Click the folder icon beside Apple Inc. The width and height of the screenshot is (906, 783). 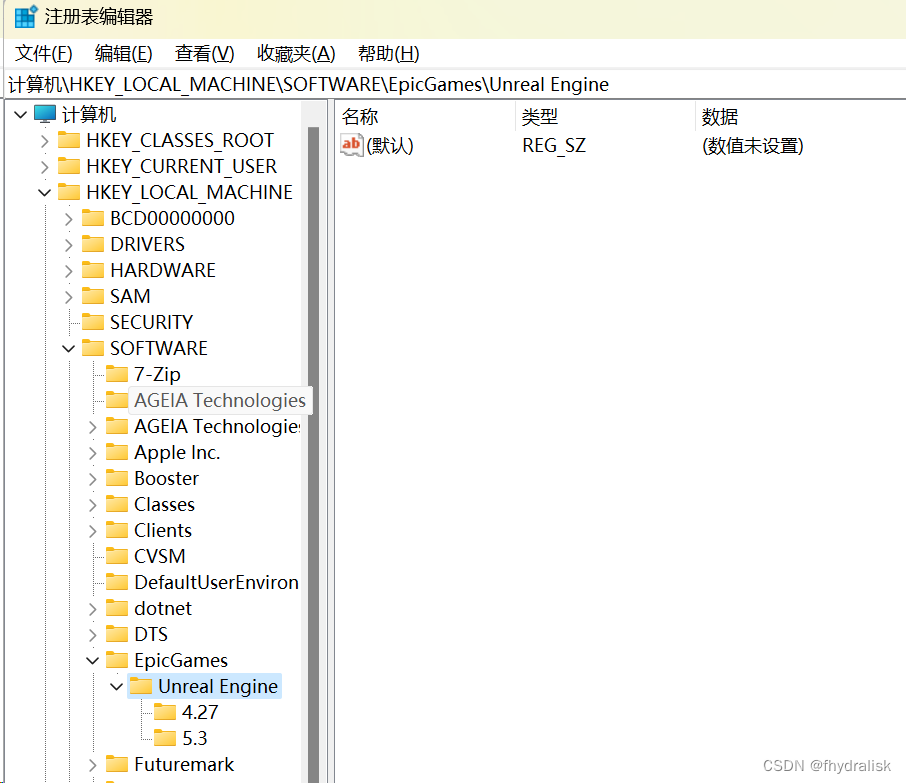point(117,452)
